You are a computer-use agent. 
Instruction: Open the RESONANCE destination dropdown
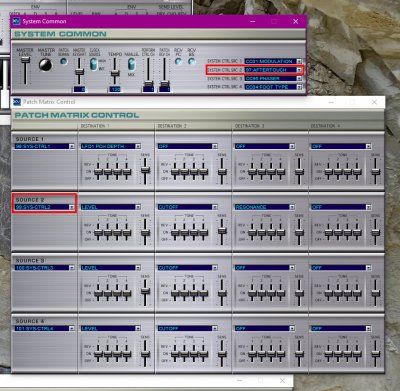(x=265, y=207)
